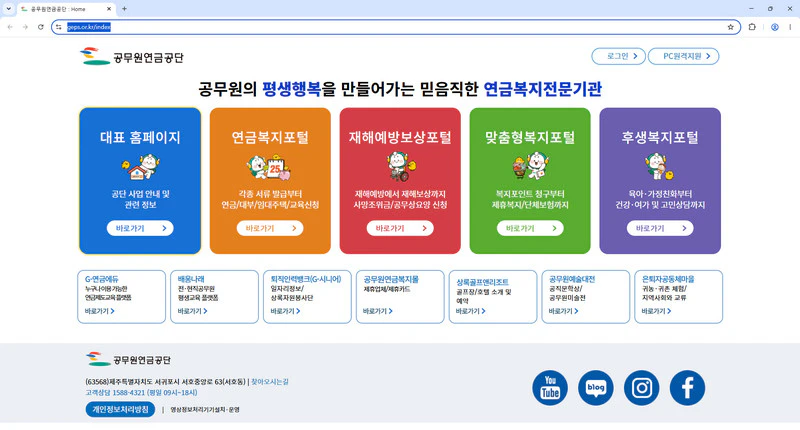
Task: Click the 맞춤형복지포털 mascot image
Action: [530, 167]
